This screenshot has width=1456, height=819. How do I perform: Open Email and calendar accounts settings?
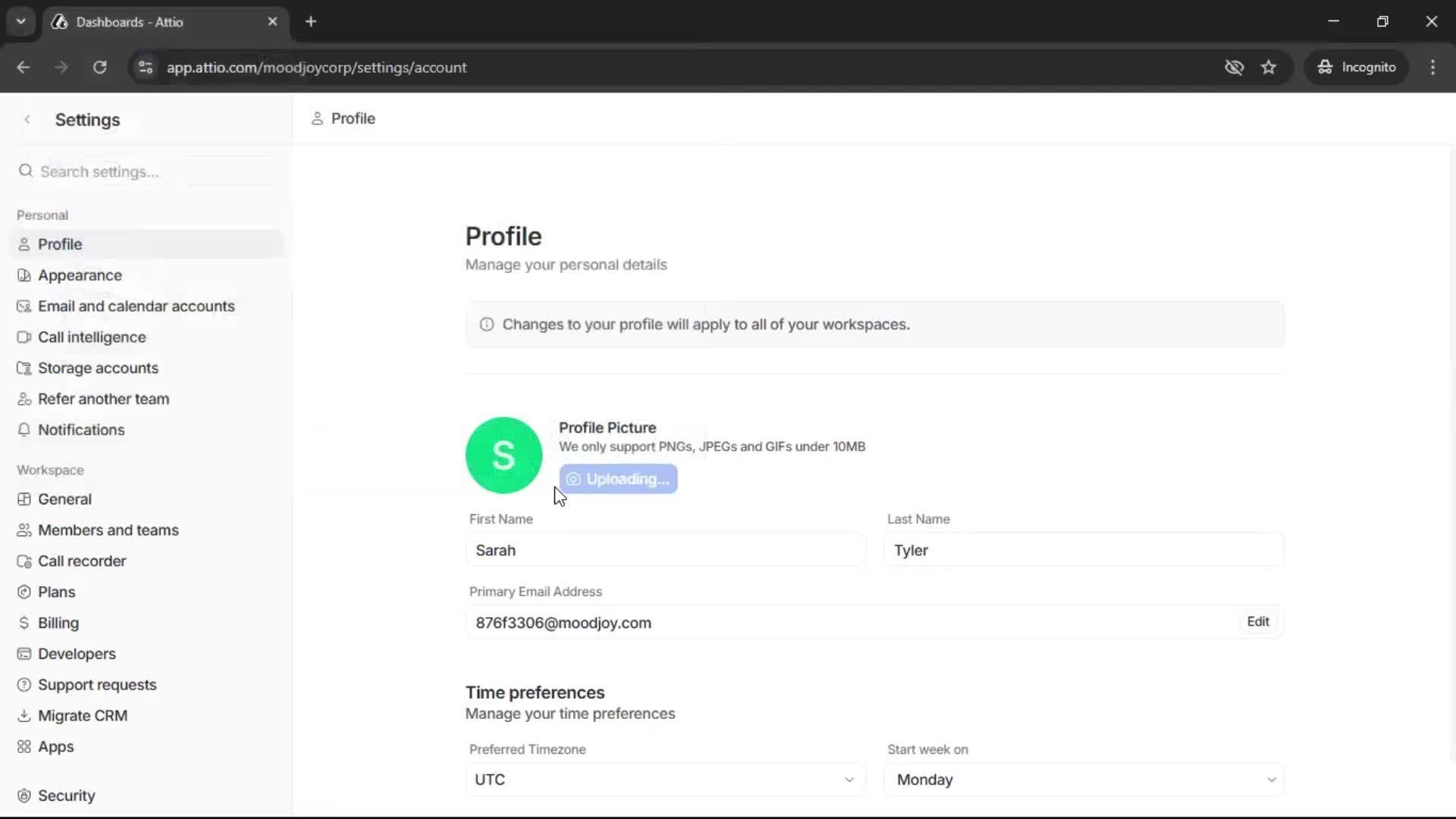click(x=24, y=306)
